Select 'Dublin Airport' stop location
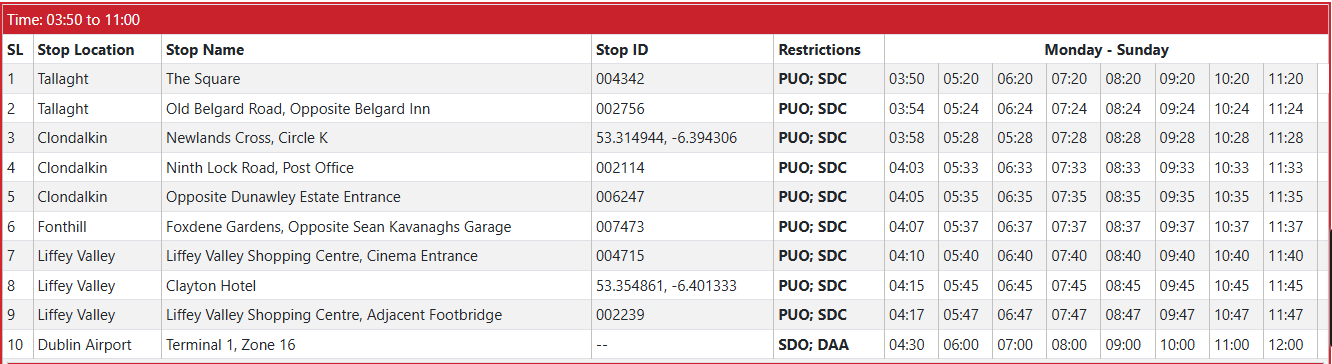This screenshot has width=1332, height=364. (x=84, y=345)
